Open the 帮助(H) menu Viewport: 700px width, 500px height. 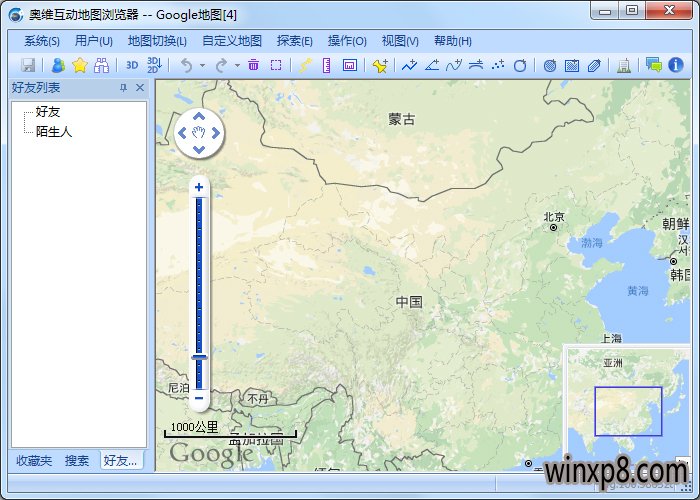click(453, 41)
